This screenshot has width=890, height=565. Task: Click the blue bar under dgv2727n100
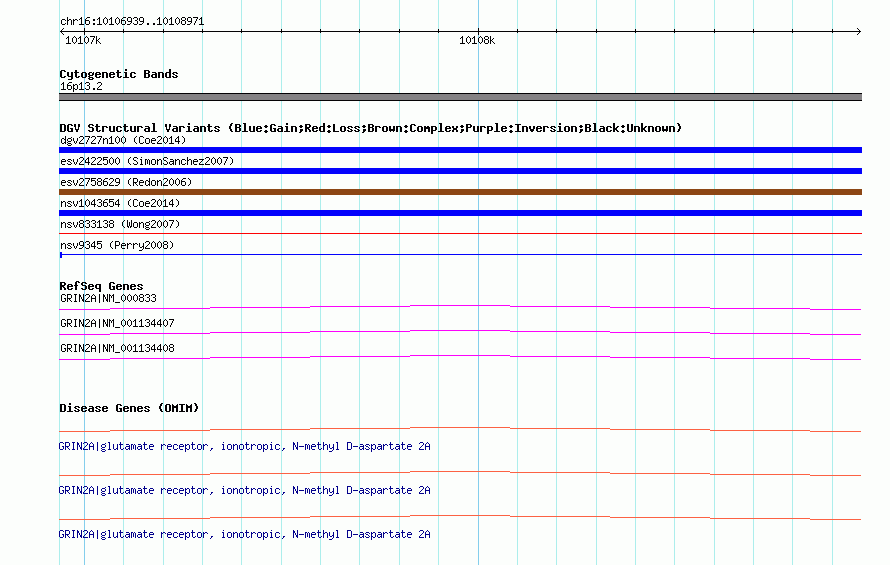click(460, 150)
